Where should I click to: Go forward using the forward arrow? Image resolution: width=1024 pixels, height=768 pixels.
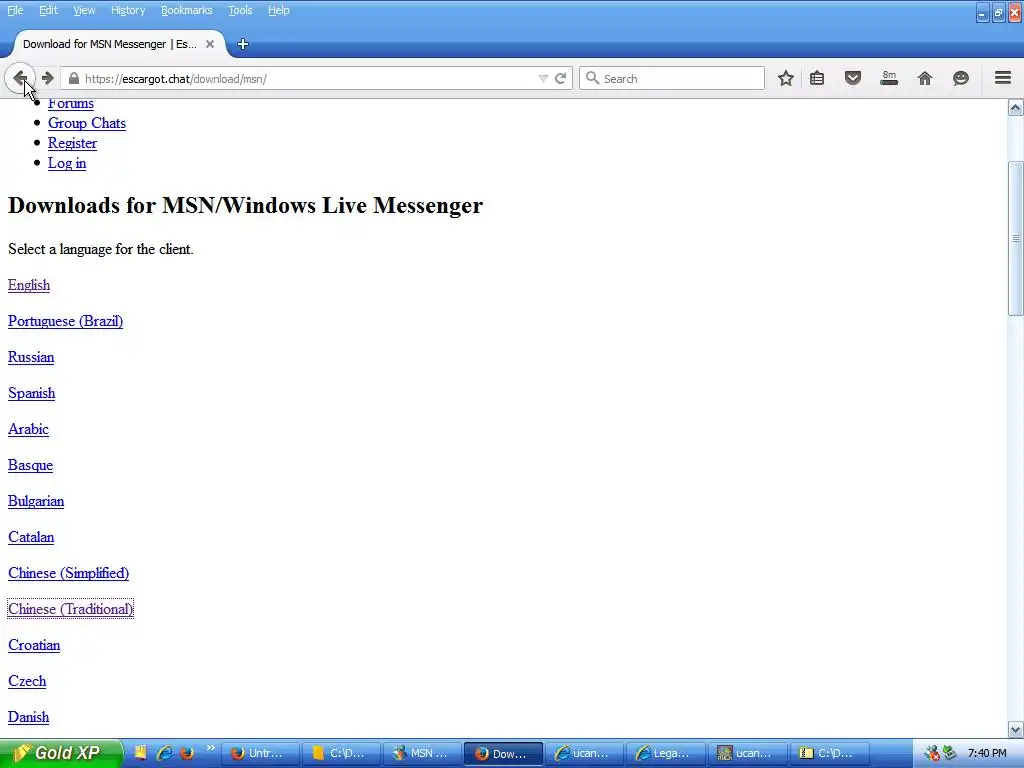(47, 78)
